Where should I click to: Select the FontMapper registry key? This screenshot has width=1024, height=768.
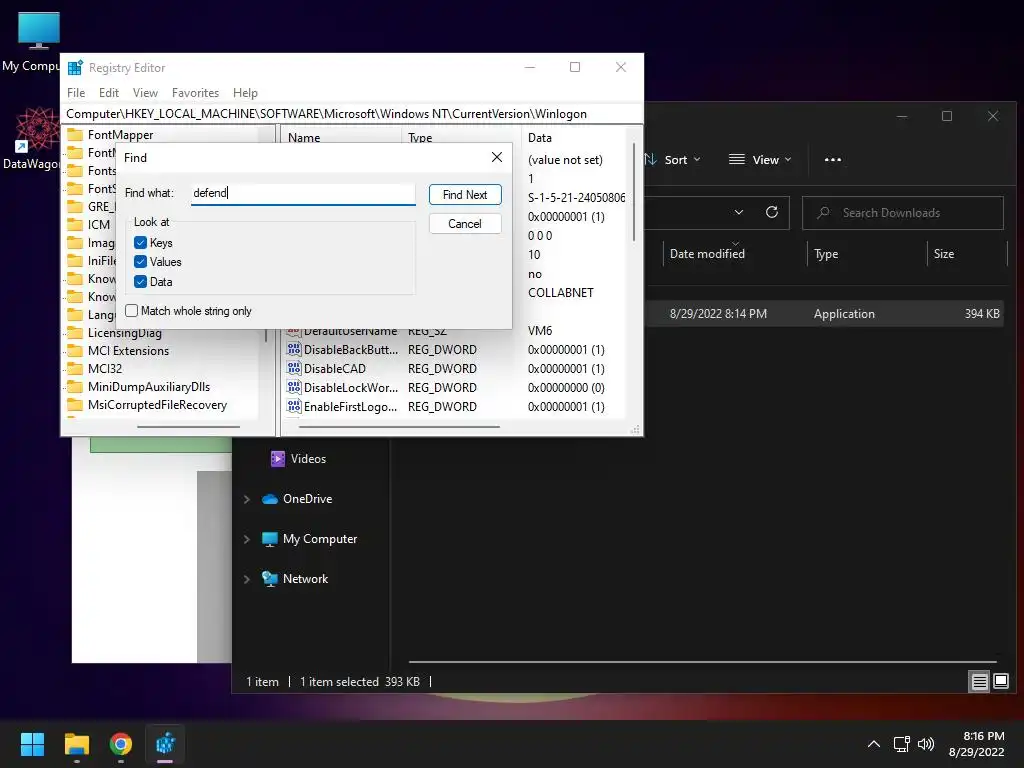pos(120,135)
